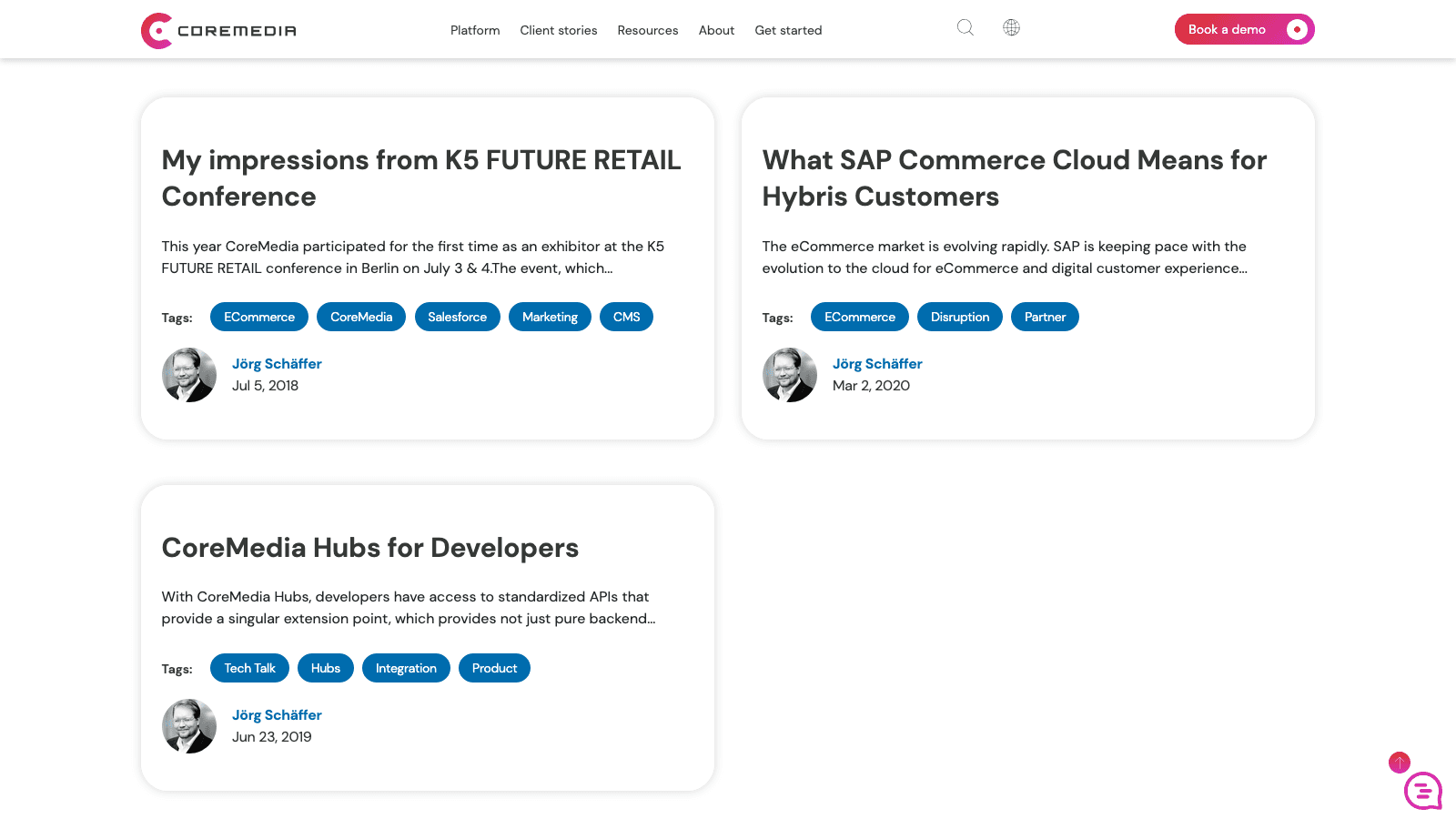Screen dimensions: 1456x819
Task: Open the Client stories menu
Action: point(559,30)
